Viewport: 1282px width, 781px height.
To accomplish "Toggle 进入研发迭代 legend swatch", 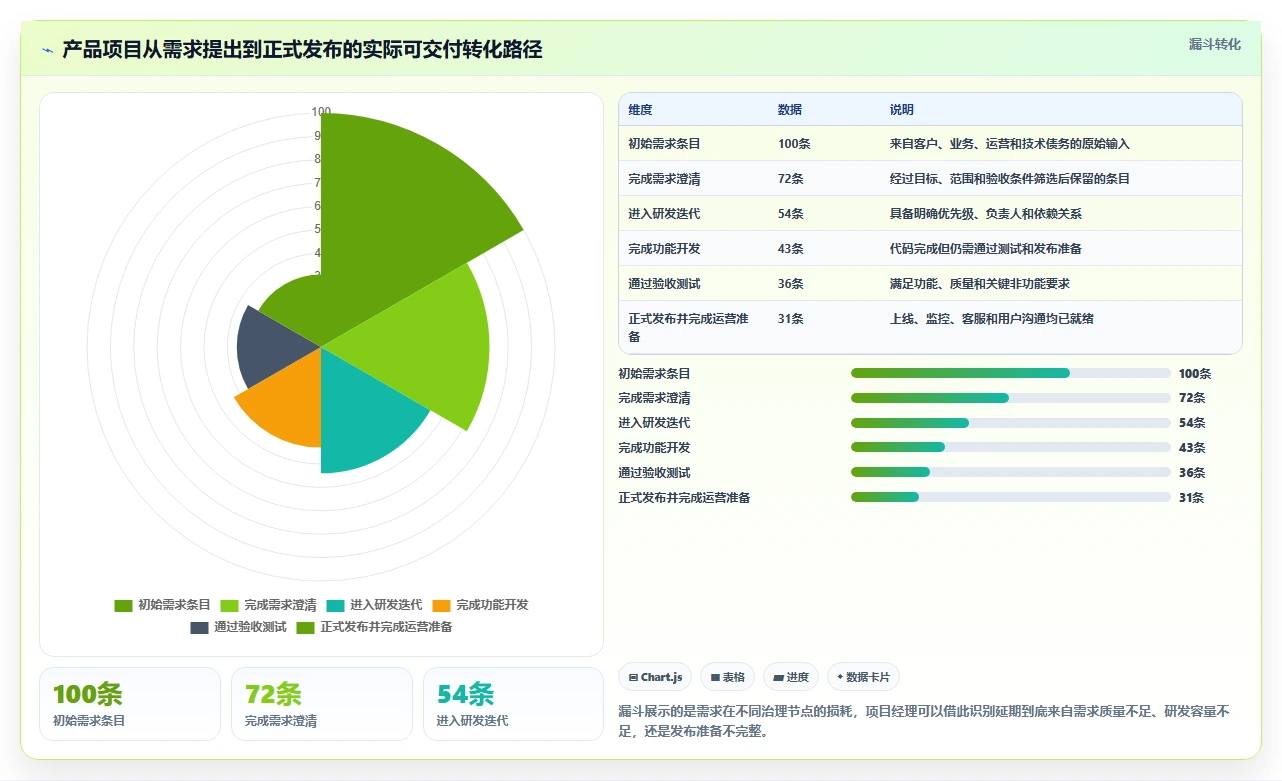I will click(x=335, y=605).
